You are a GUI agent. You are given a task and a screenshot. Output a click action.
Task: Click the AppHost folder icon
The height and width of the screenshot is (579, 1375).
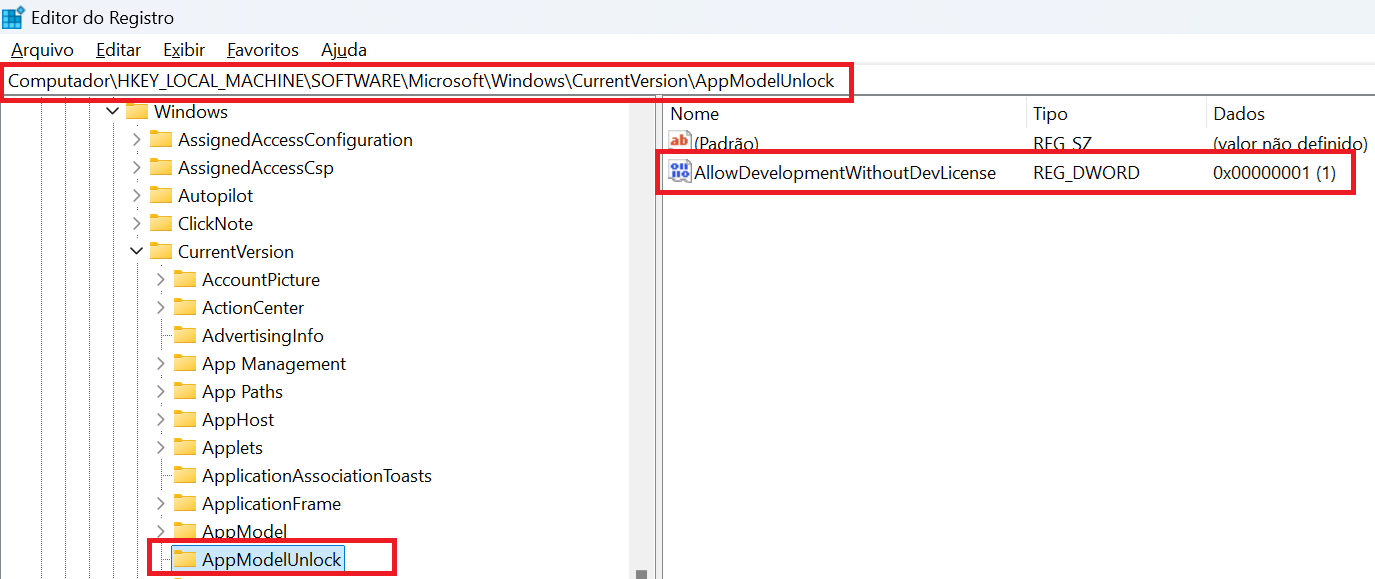[185, 419]
